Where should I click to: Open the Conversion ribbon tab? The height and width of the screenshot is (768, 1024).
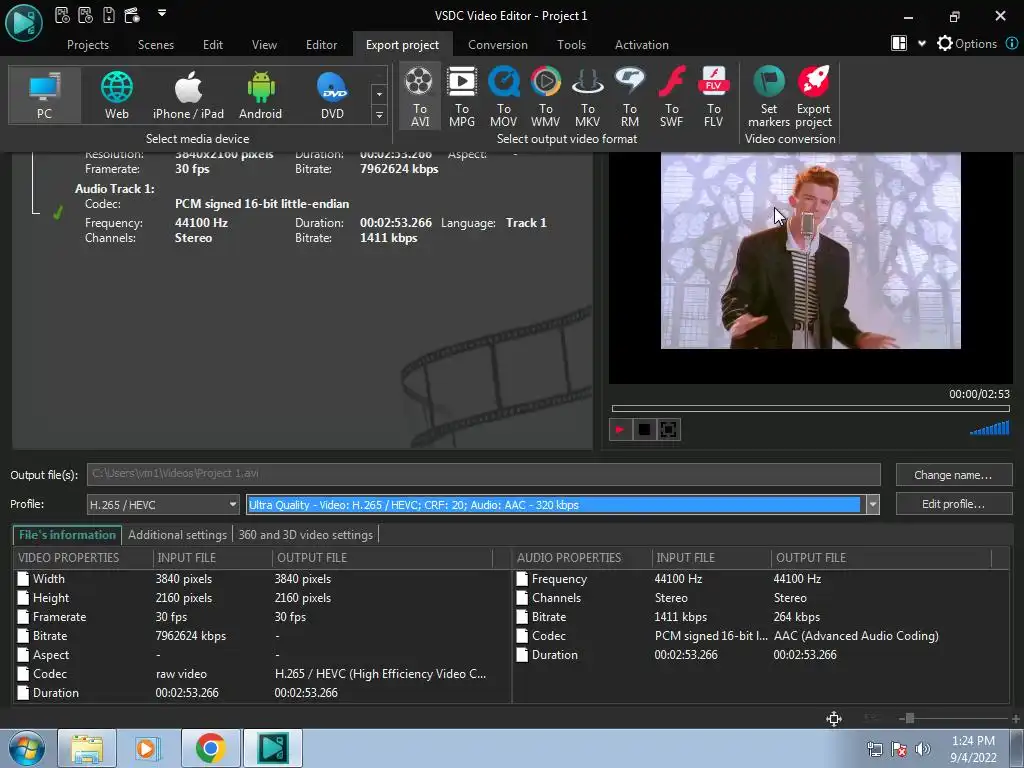tap(498, 44)
